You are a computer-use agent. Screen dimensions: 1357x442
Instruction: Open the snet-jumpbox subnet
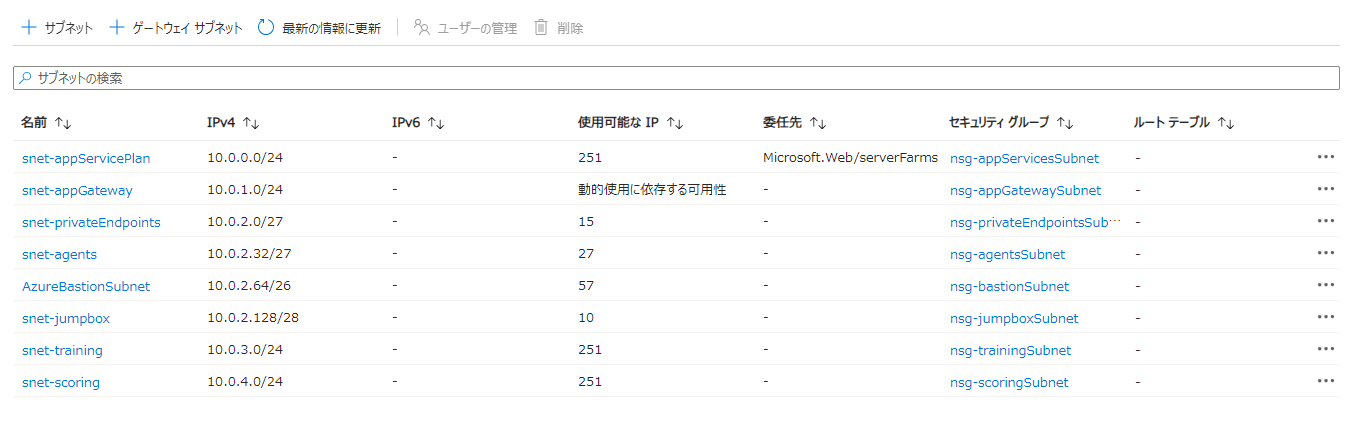pos(65,318)
